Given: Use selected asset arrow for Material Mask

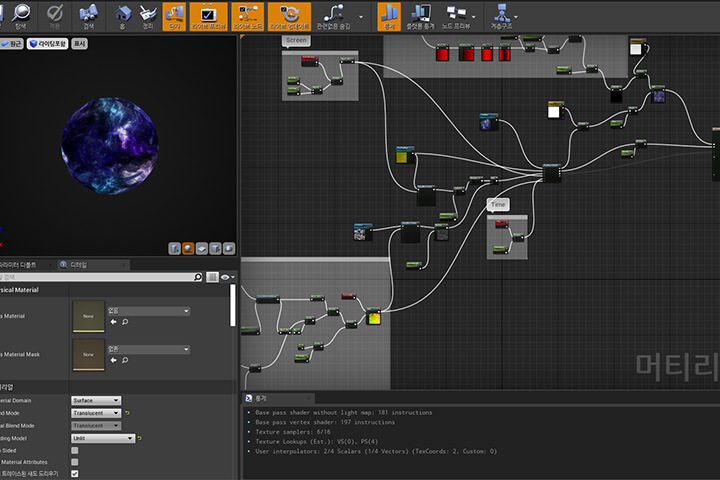Looking at the screenshot, I should [113, 361].
